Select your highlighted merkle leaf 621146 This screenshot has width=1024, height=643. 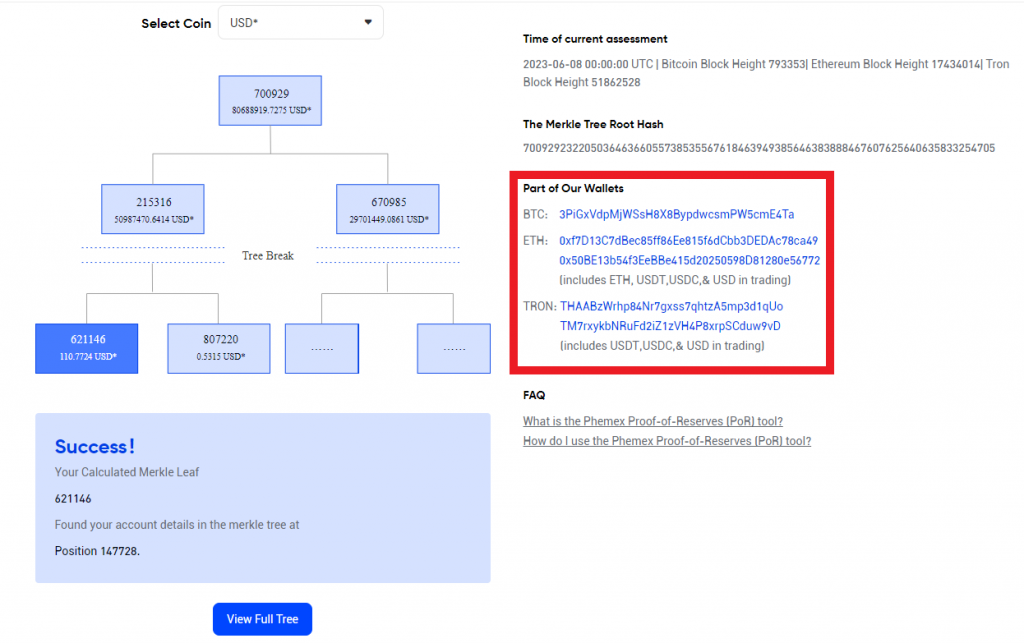[x=87, y=348]
